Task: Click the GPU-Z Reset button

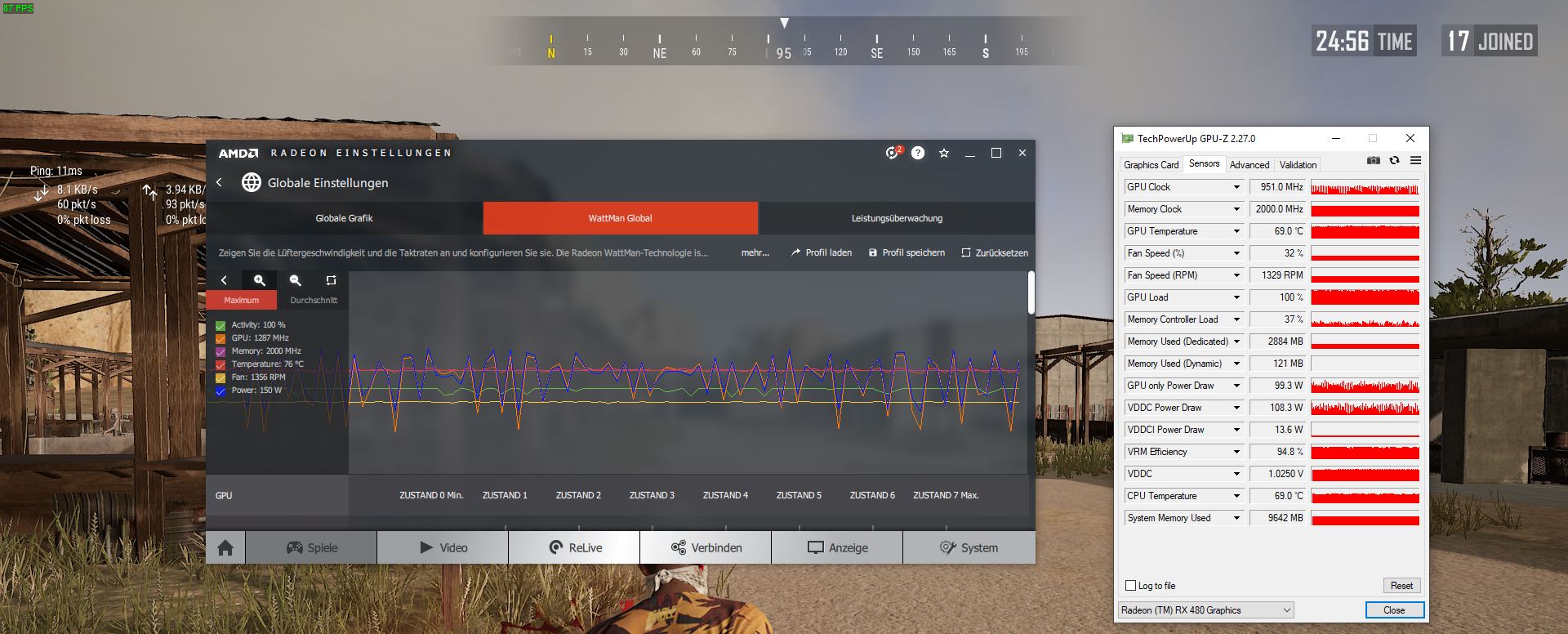Action: [1401, 585]
